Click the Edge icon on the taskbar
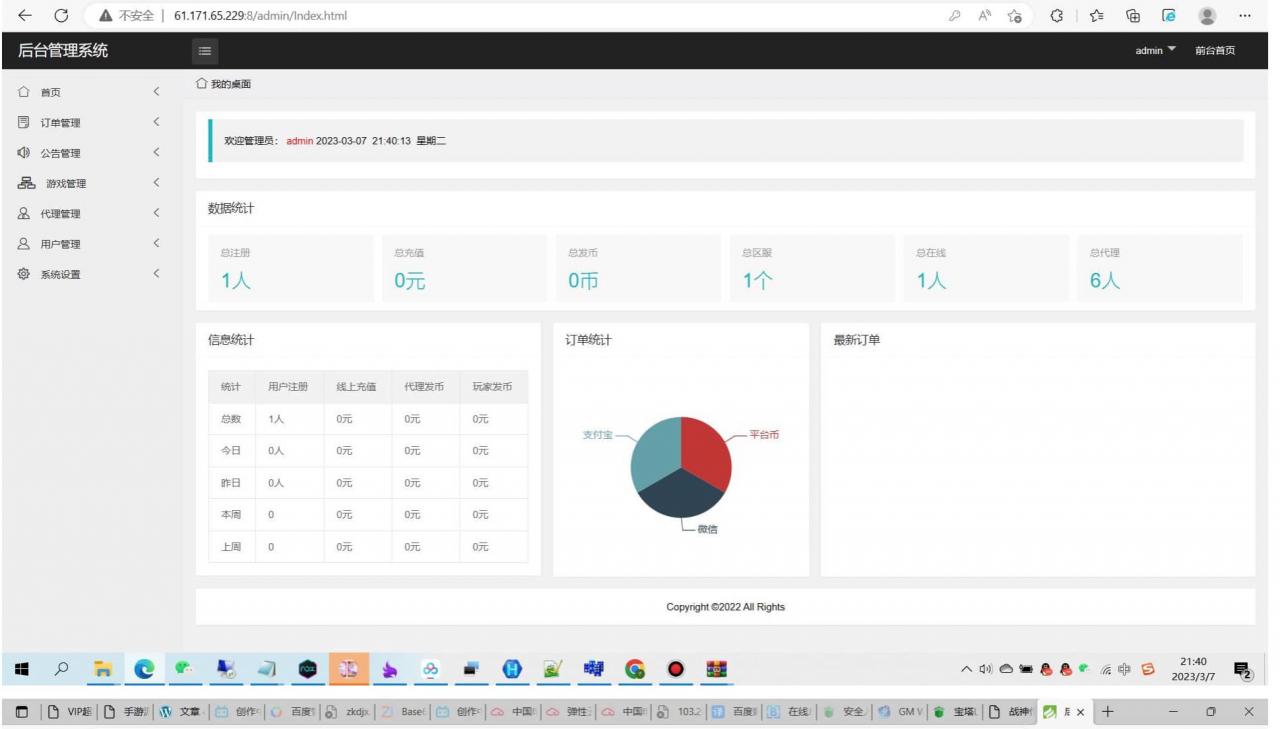Image resolution: width=1280 pixels, height=729 pixels. click(144, 670)
